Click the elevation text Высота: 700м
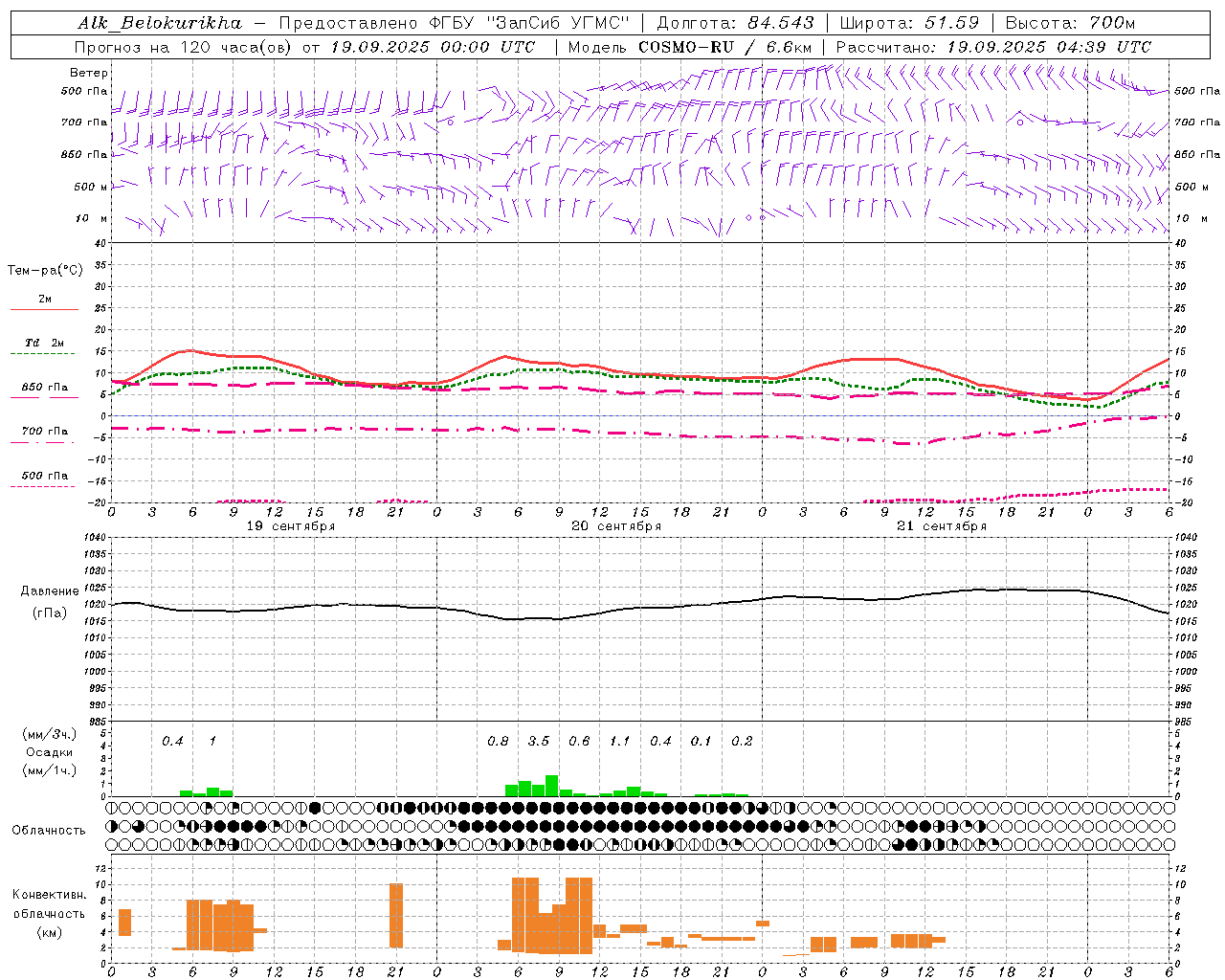The width and height of the screenshot is (1225, 980). pos(1070,23)
